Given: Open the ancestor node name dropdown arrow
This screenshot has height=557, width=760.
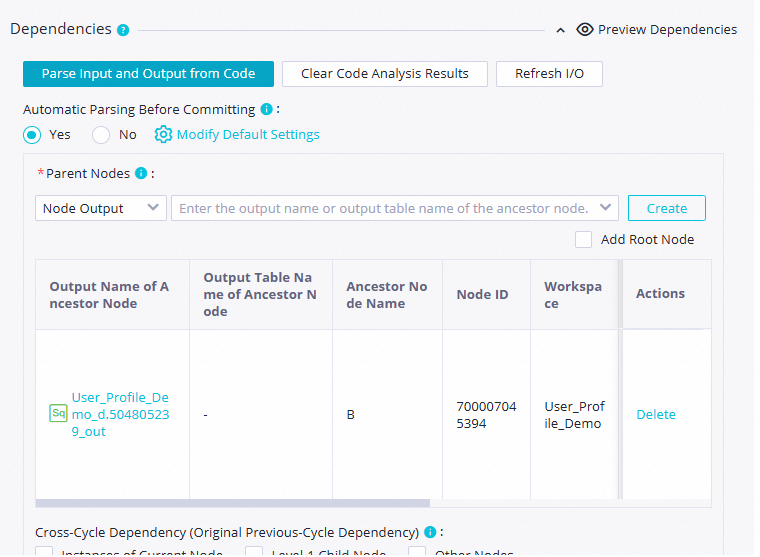Looking at the screenshot, I should point(605,207).
